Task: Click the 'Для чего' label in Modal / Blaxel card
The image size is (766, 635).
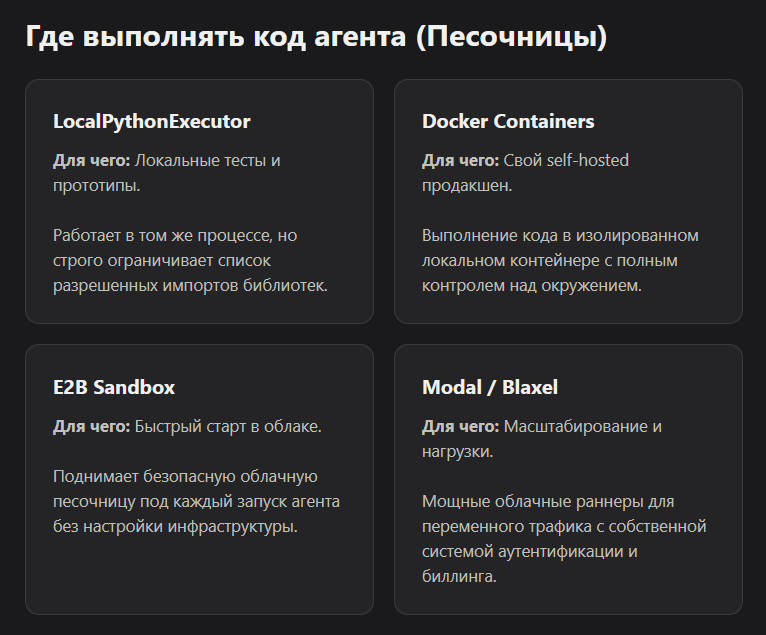Action: [460, 426]
